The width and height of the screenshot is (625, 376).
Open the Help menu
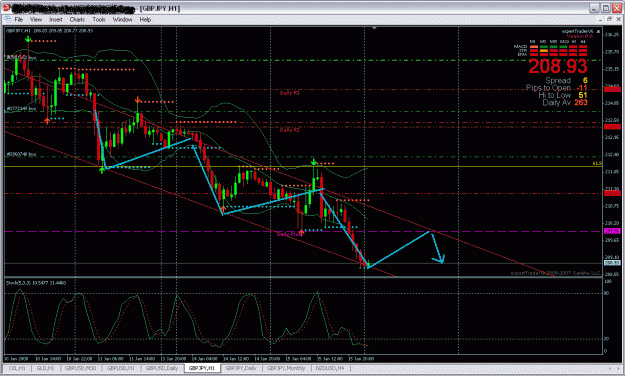point(145,20)
